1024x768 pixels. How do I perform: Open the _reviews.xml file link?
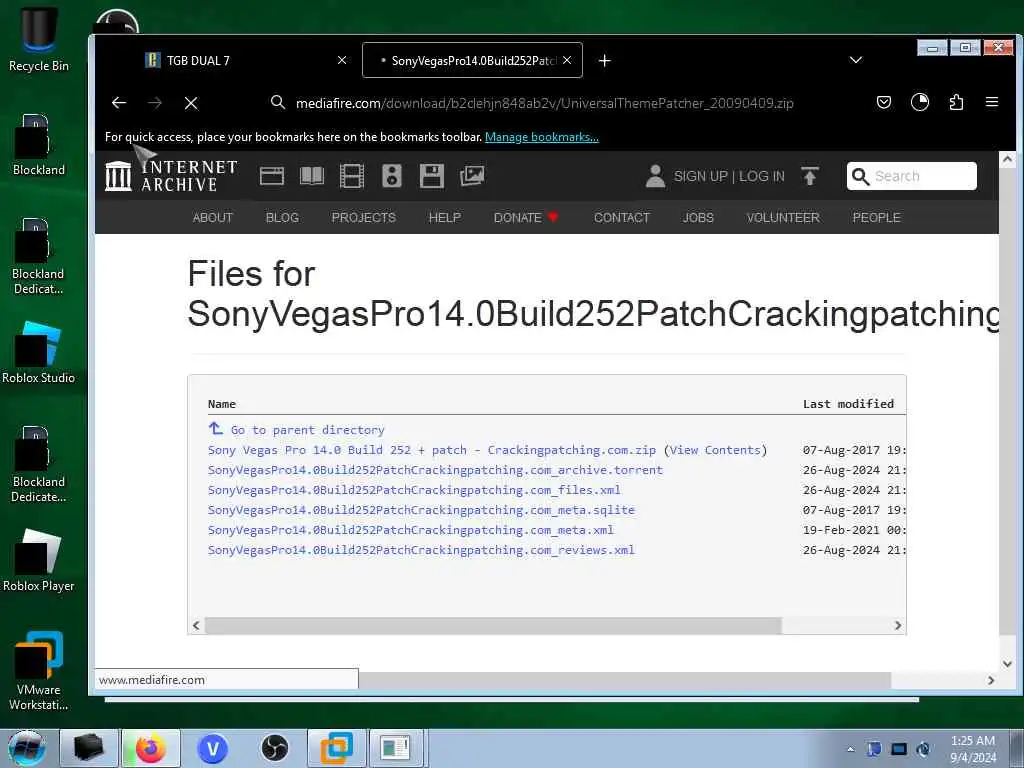point(421,550)
